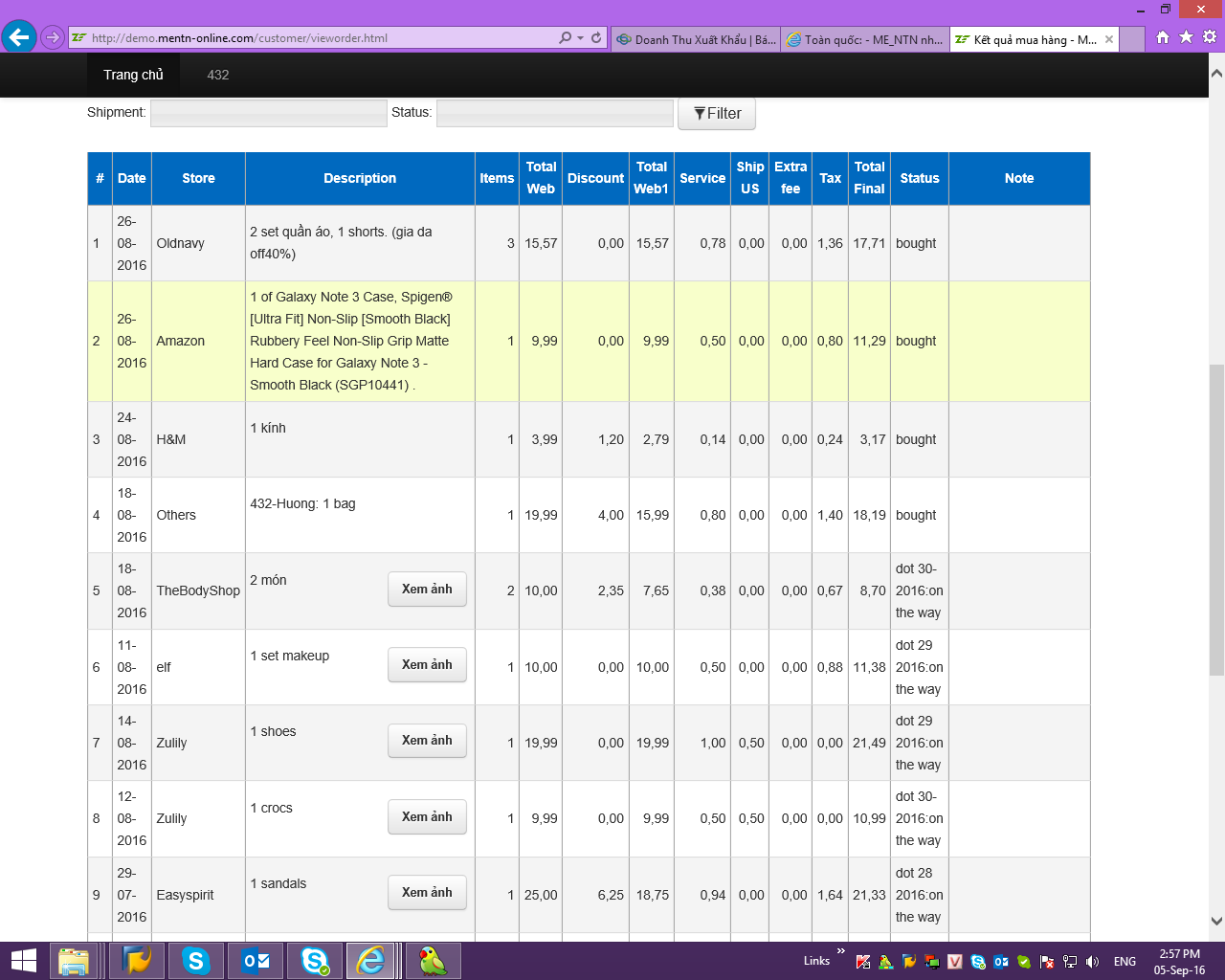Image resolution: width=1225 pixels, height=980 pixels.
Task: Switch input language via ENG indicator
Action: point(1125,962)
